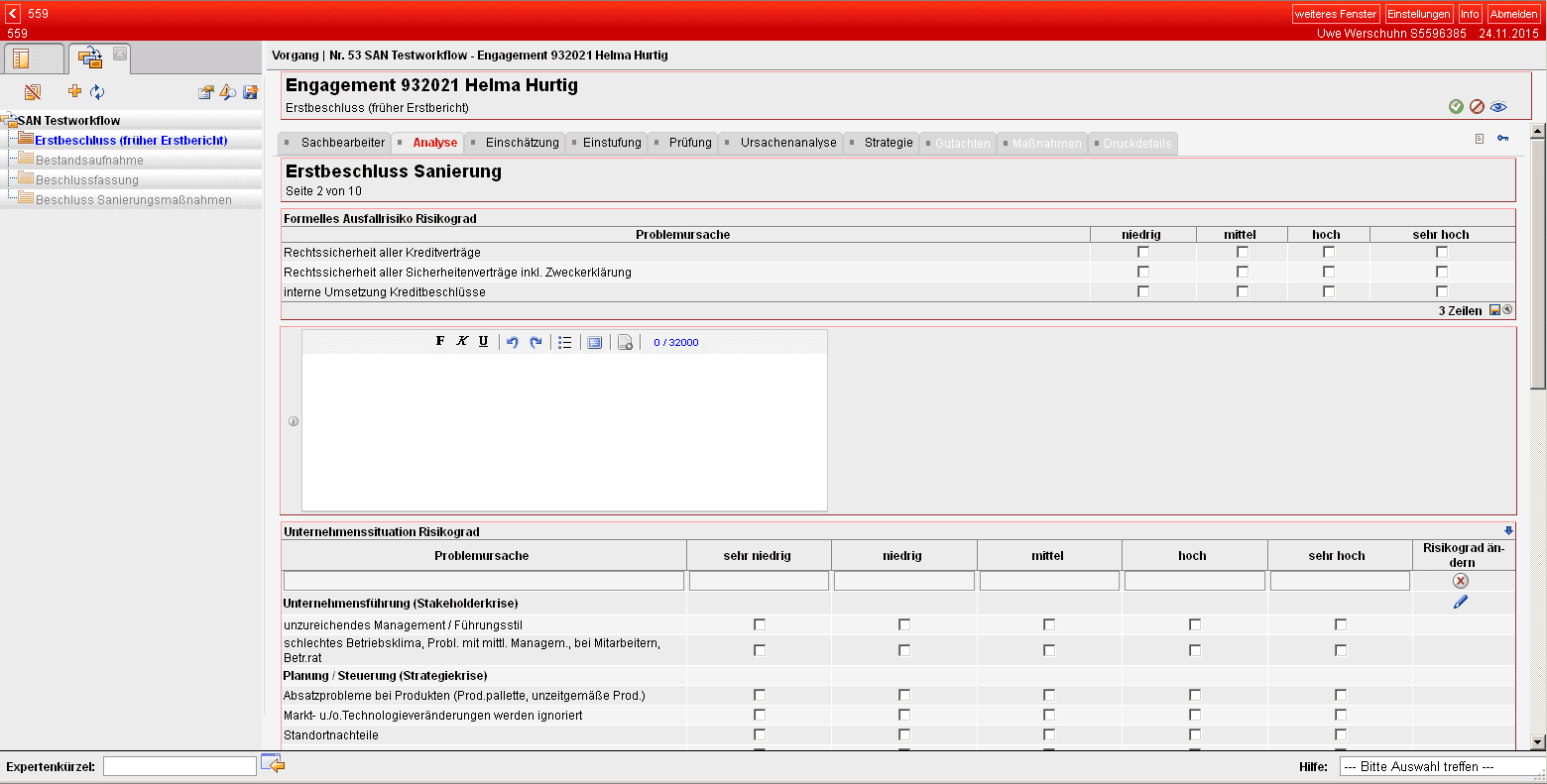The height and width of the screenshot is (784, 1547).
Task: Click the green checkmark approve icon
Action: click(x=1456, y=107)
